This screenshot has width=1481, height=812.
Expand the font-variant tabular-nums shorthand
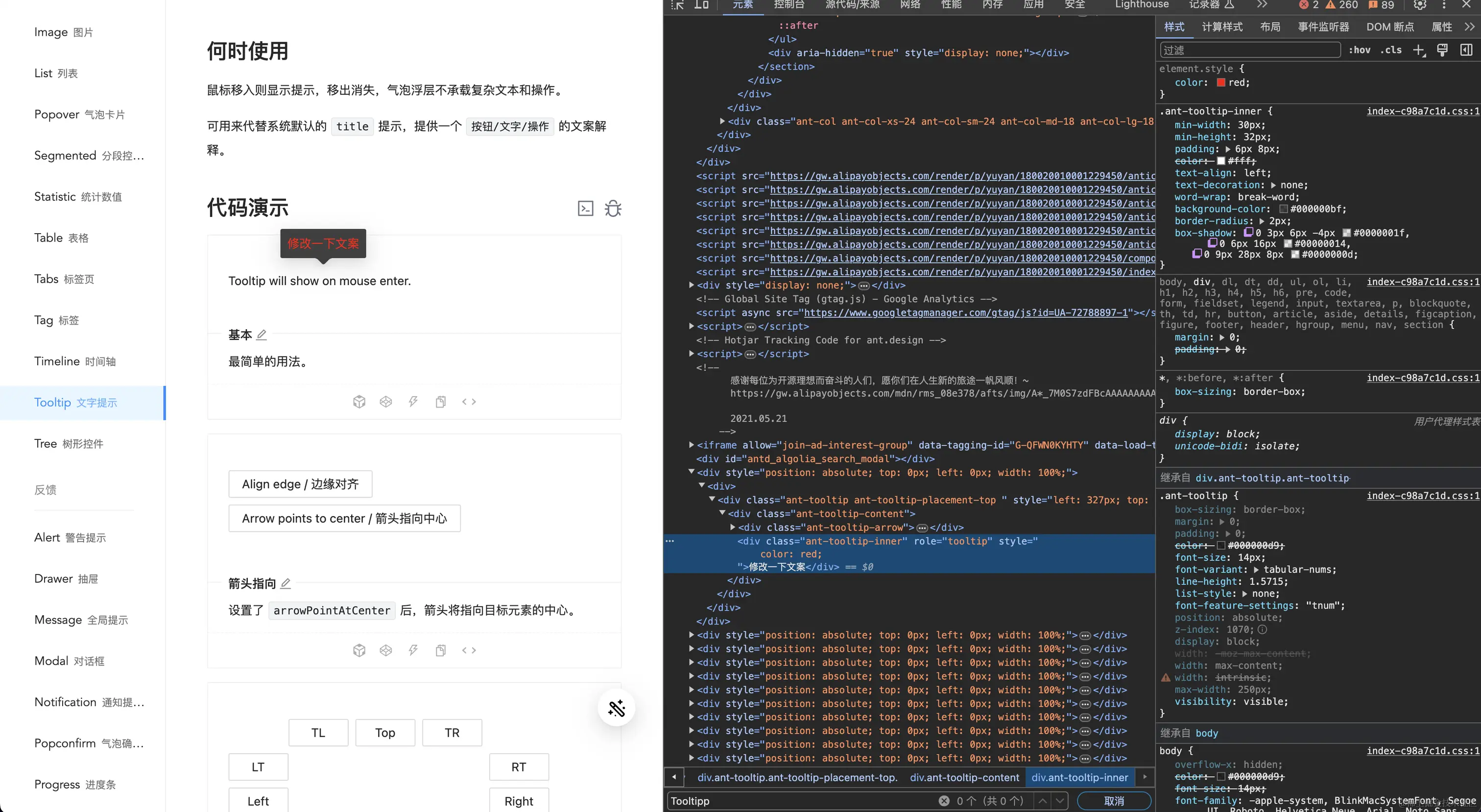(x=1256, y=570)
